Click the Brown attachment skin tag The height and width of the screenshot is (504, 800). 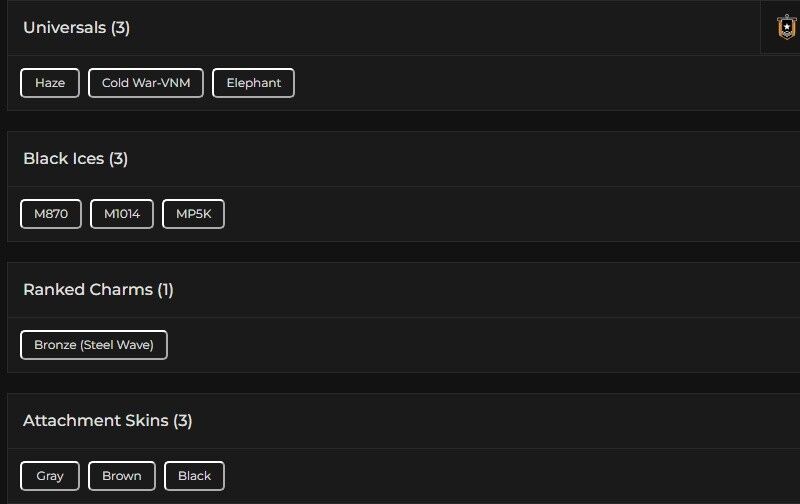(x=122, y=476)
